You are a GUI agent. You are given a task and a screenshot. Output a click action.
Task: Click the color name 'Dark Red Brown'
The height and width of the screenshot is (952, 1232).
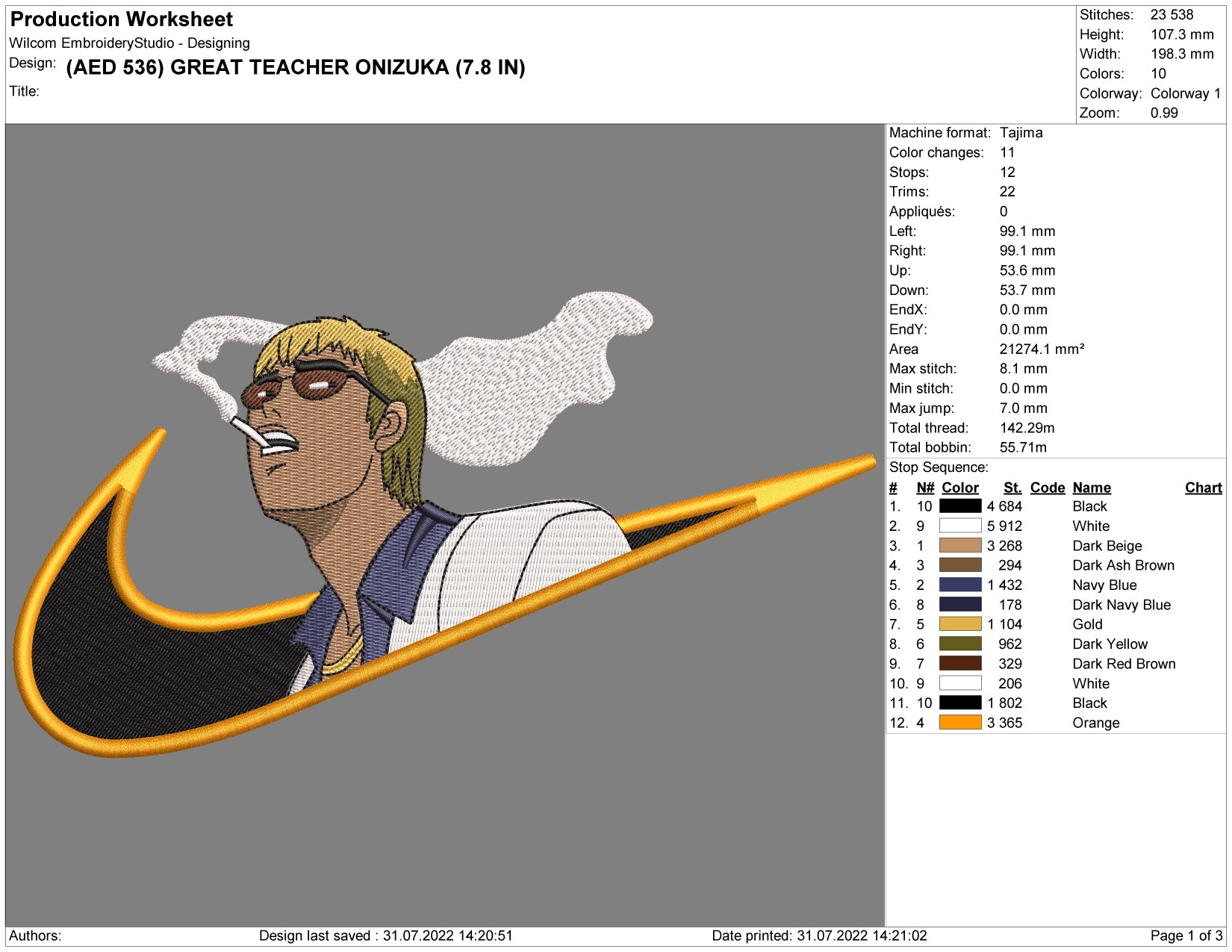[x=1124, y=664]
